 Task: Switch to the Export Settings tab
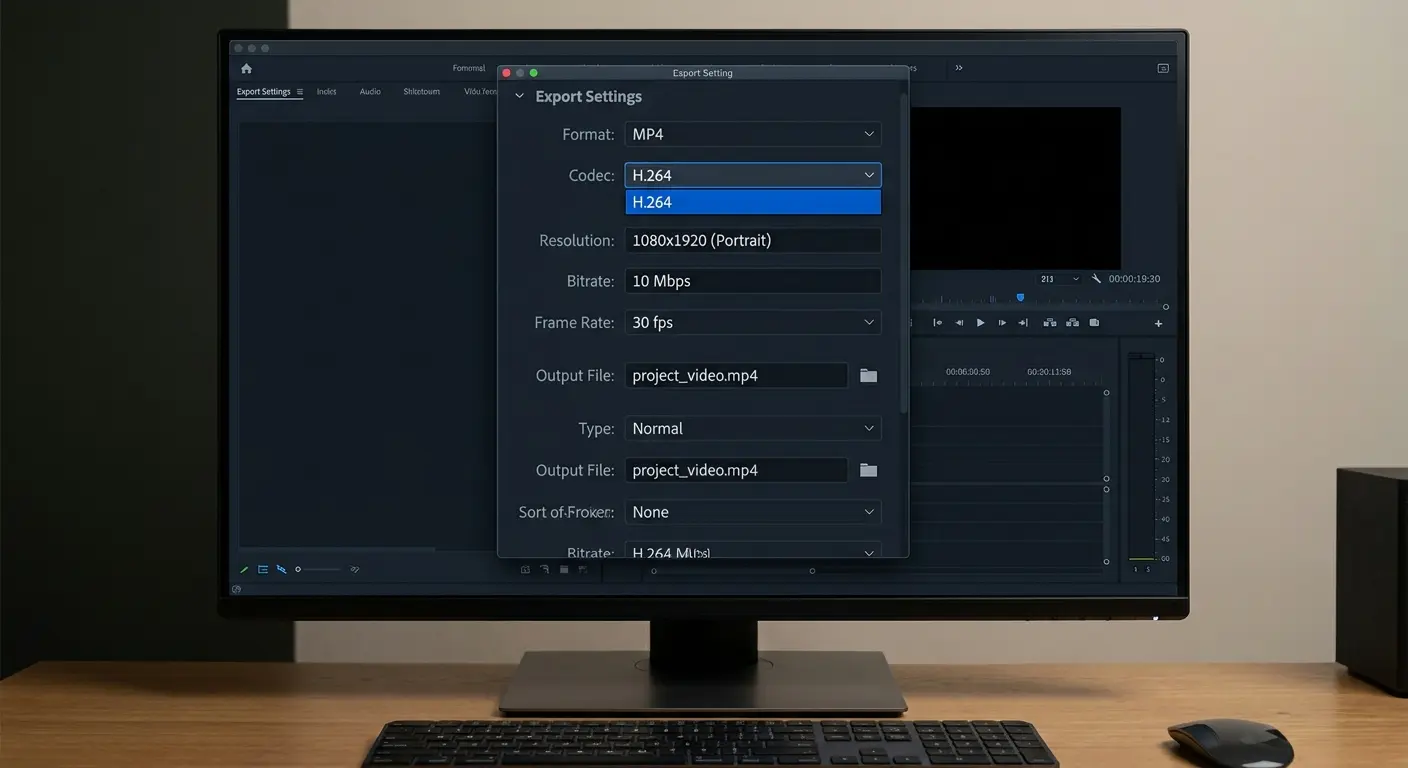(263, 92)
